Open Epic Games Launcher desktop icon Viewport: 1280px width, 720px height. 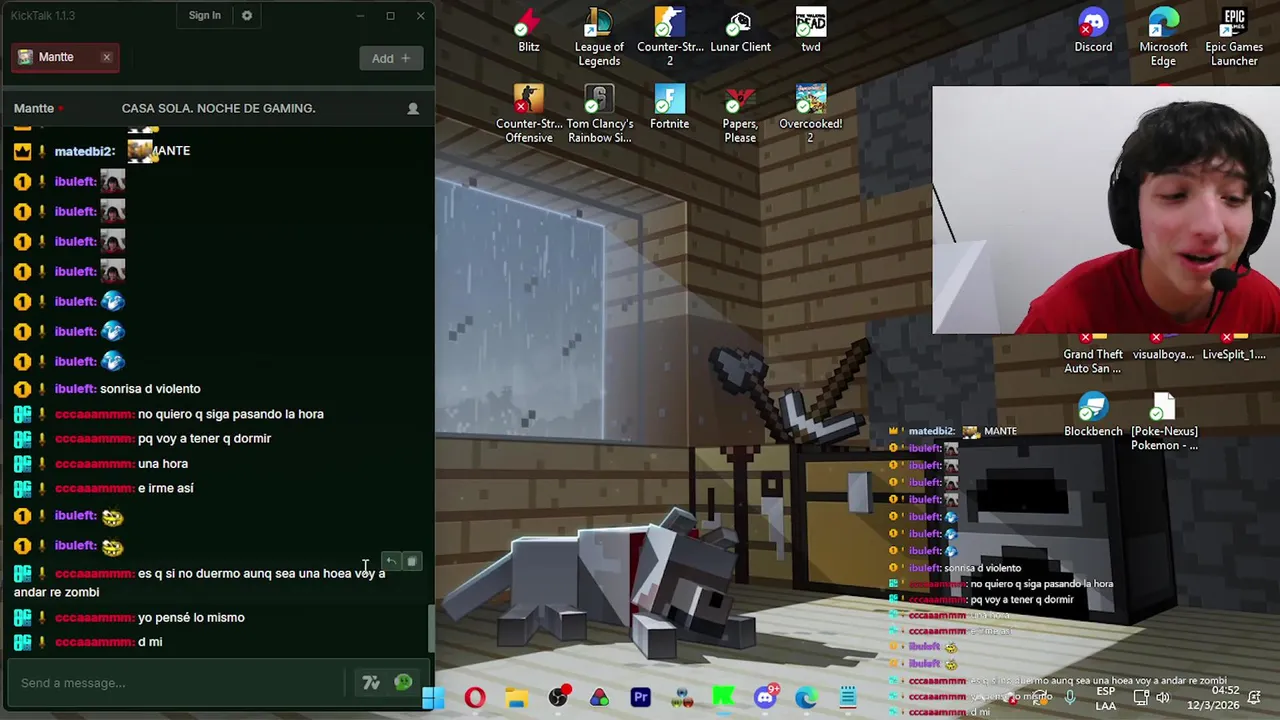(1234, 37)
